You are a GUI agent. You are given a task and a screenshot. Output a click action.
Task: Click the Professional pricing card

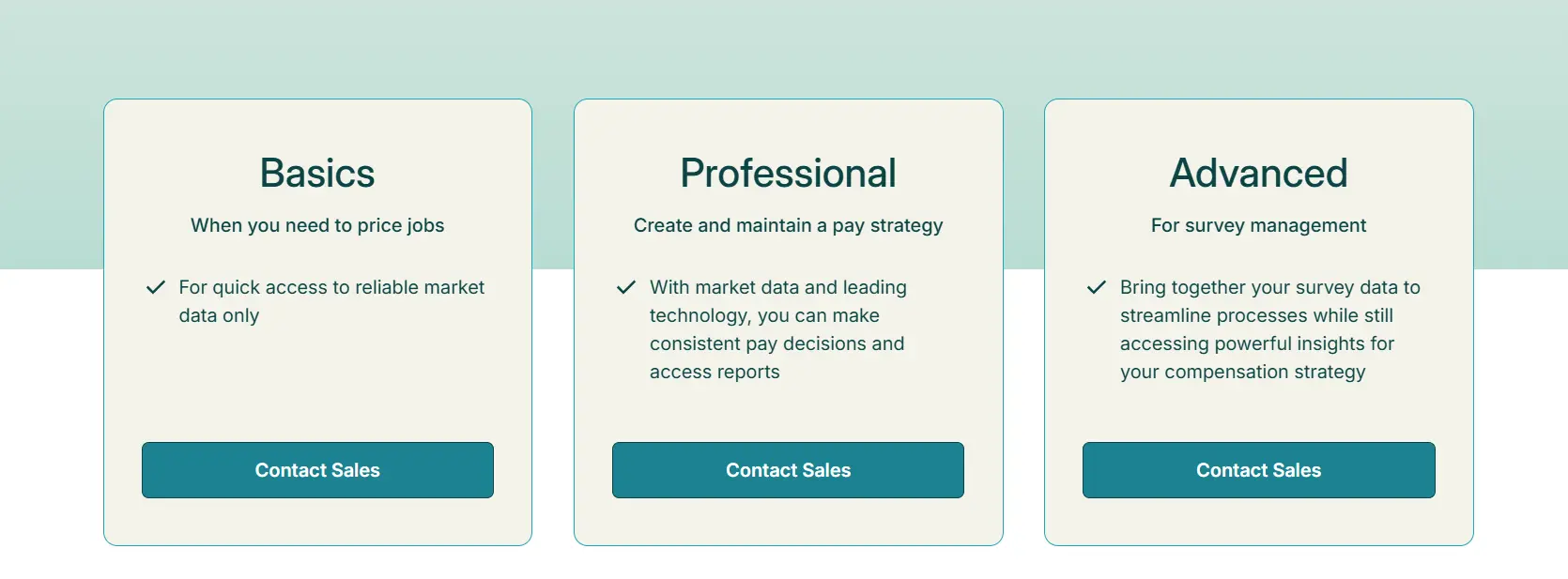coord(788,413)
